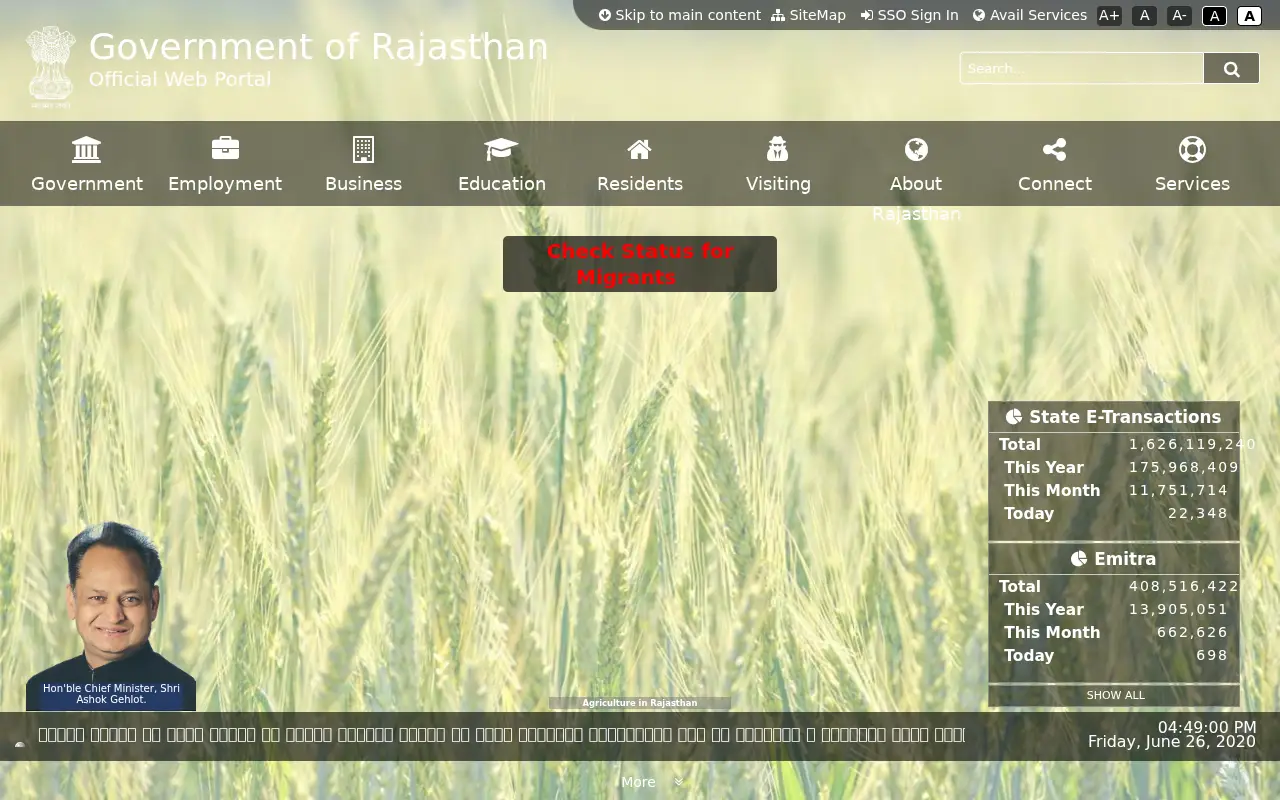Click the Education graduation cap icon
The height and width of the screenshot is (800, 1280).
(x=501, y=149)
